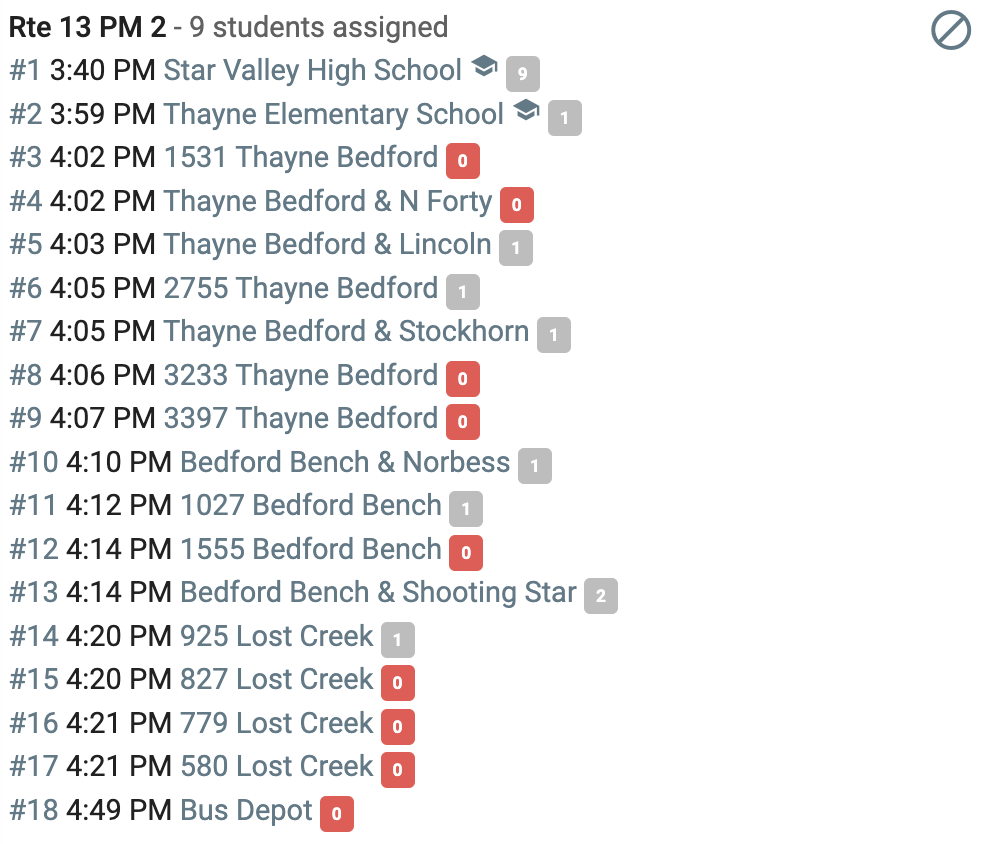Select the 2755 Thayne Bedford stop
The image size is (982, 844).
click(301, 289)
